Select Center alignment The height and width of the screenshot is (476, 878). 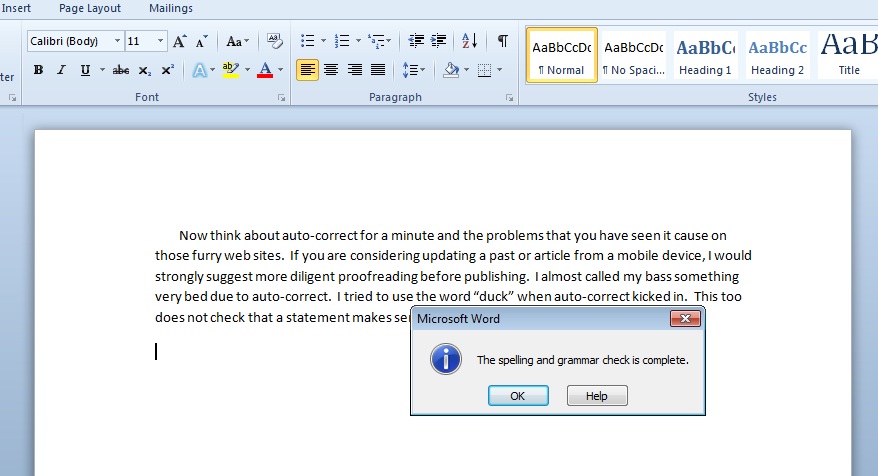click(331, 70)
